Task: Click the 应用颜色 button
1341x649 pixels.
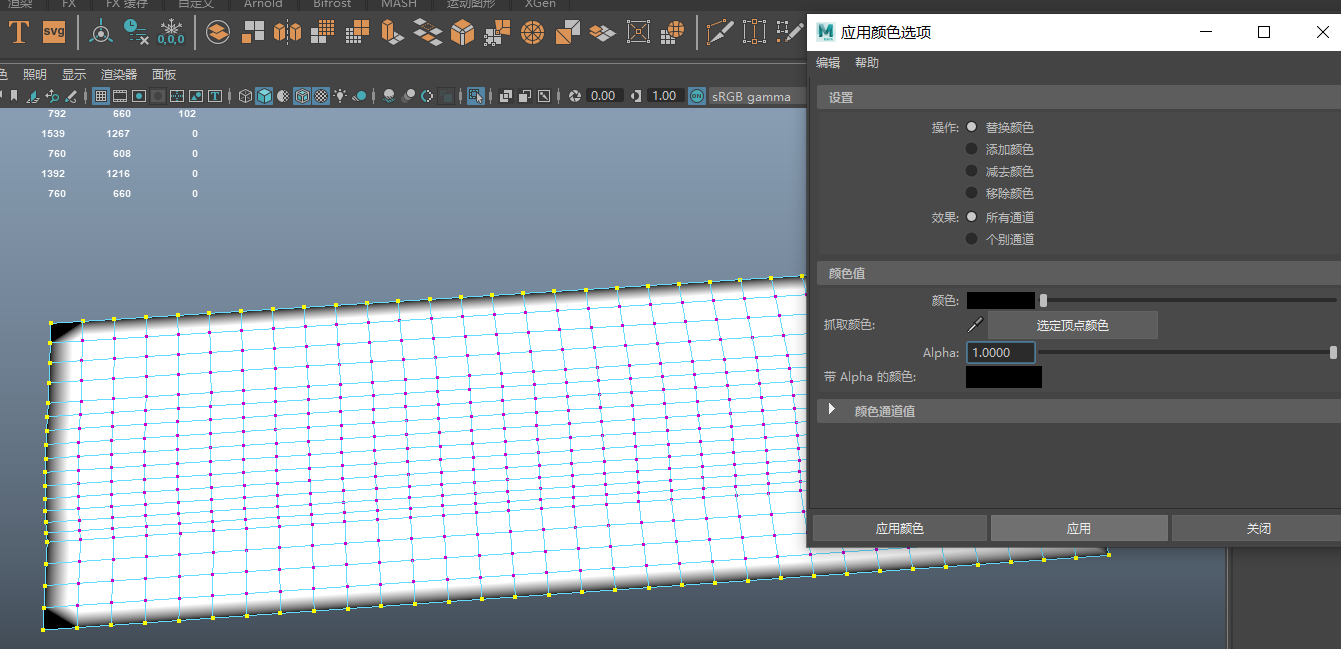Action: [900, 528]
